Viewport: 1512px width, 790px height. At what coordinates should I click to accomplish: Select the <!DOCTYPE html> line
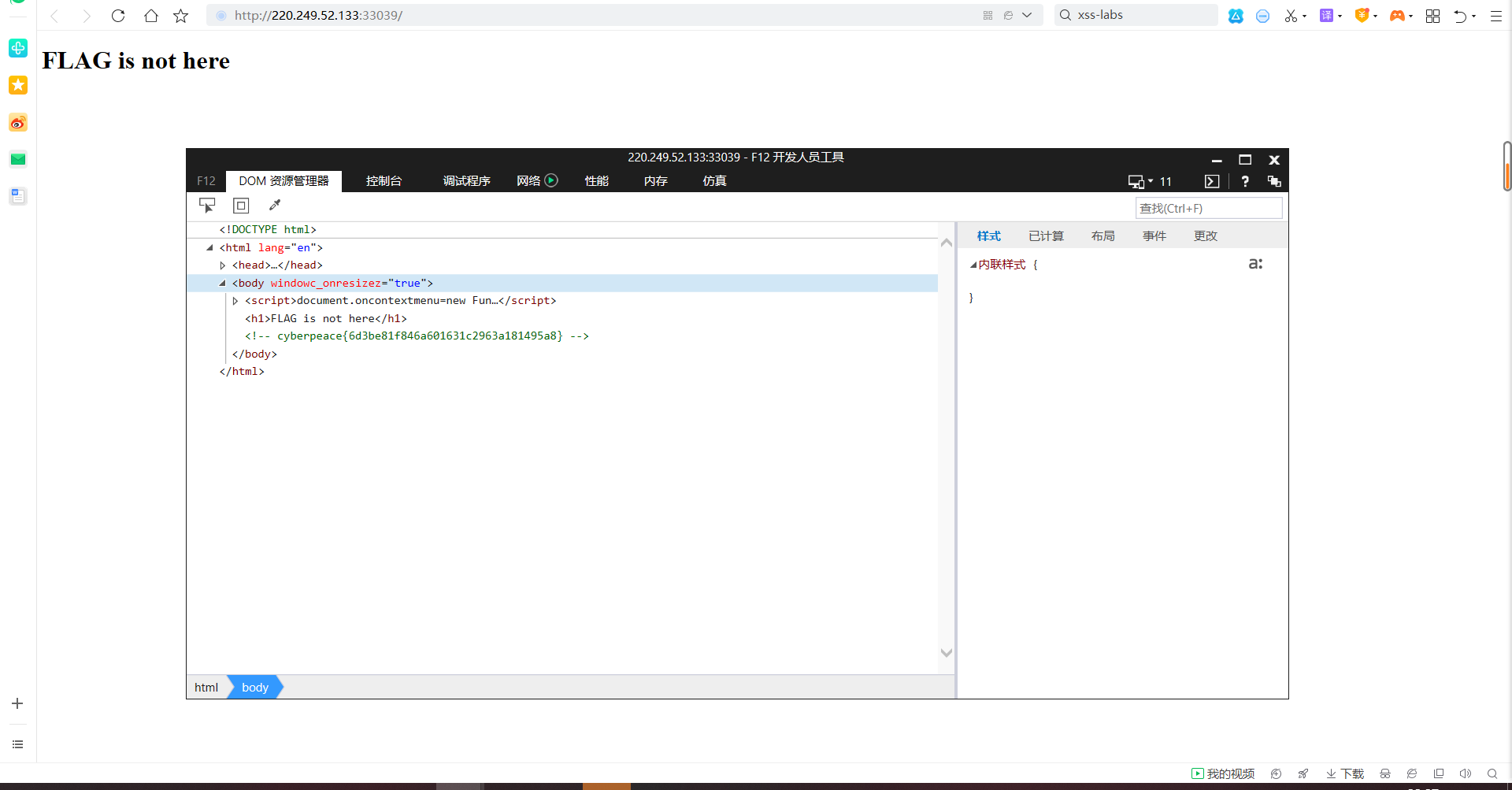tap(268, 229)
